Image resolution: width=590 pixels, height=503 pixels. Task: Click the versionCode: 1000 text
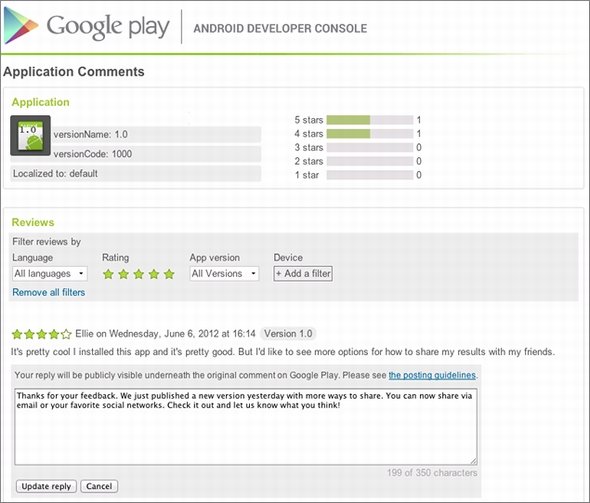tap(93, 154)
